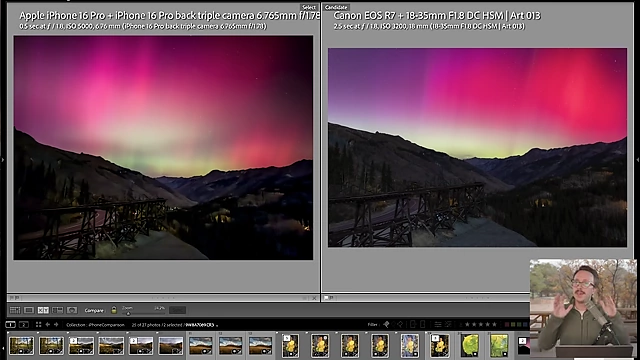Select the pink aurora filmstrip thumbnail
Screen dimensions: 640x360
[x=523, y=345]
